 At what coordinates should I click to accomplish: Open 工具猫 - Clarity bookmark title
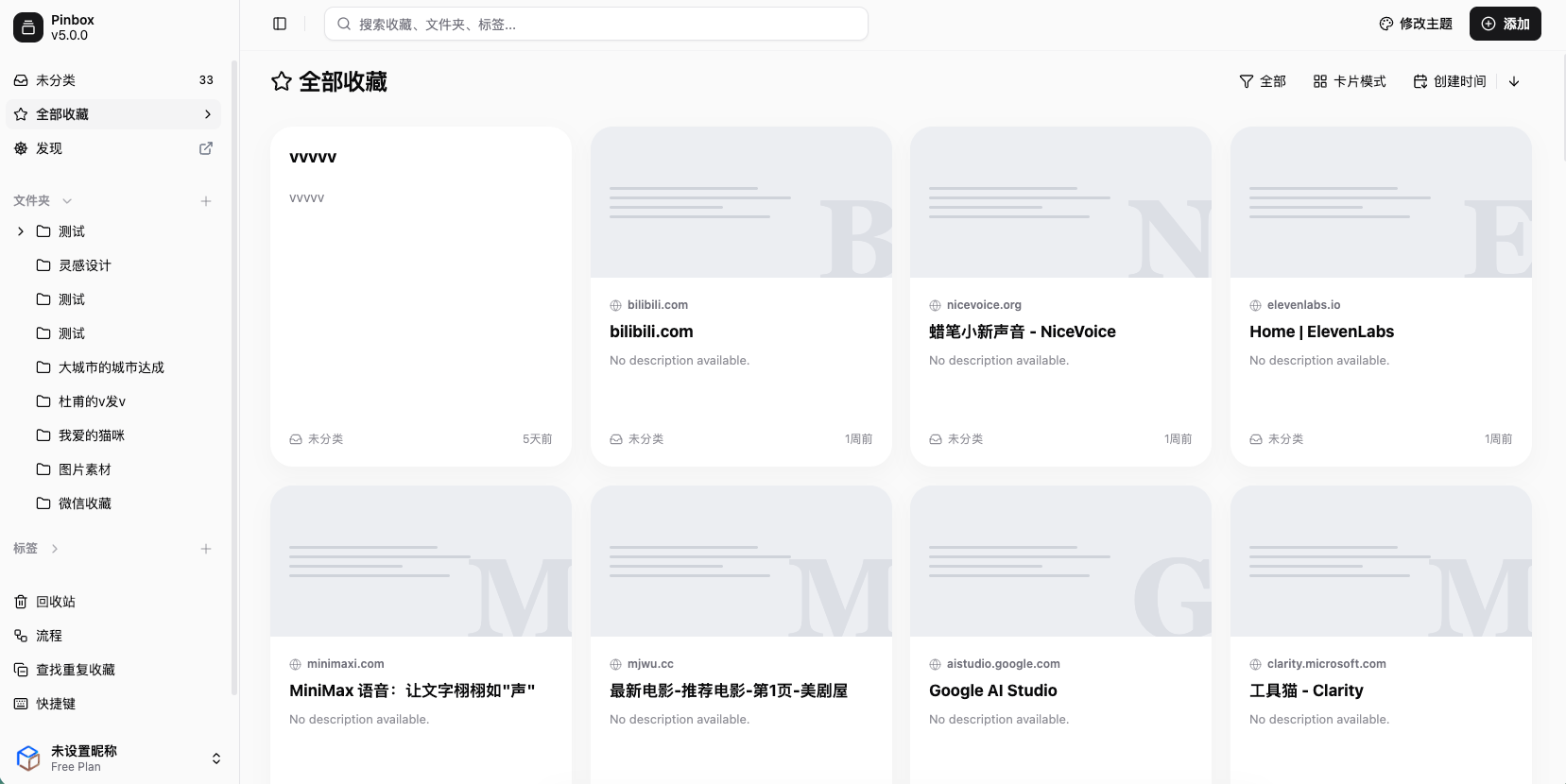(1306, 690)
